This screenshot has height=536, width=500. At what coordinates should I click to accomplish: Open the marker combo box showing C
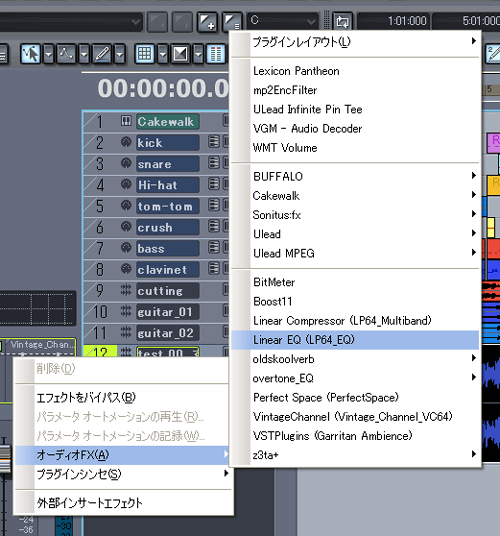point(283,21)
